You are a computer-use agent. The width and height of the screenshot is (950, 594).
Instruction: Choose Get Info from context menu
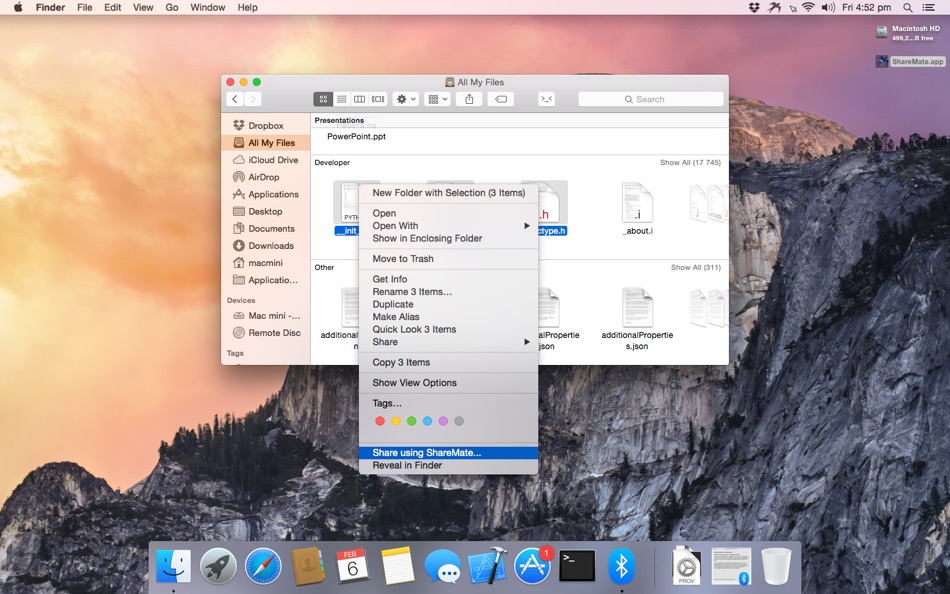coord(448,279)
